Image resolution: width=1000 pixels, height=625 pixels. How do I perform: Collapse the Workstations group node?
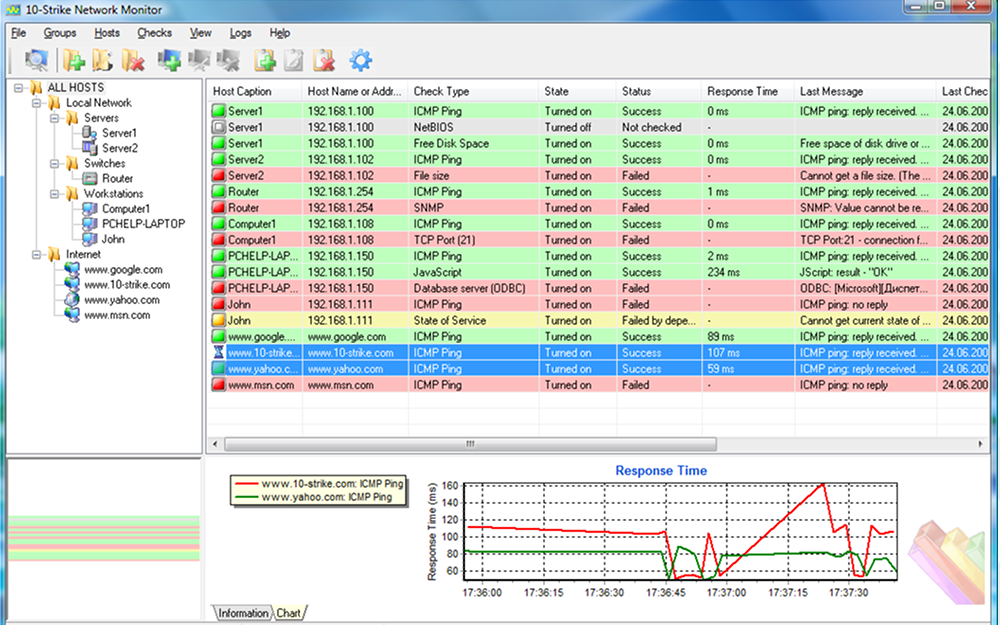[x=54, y=194]
